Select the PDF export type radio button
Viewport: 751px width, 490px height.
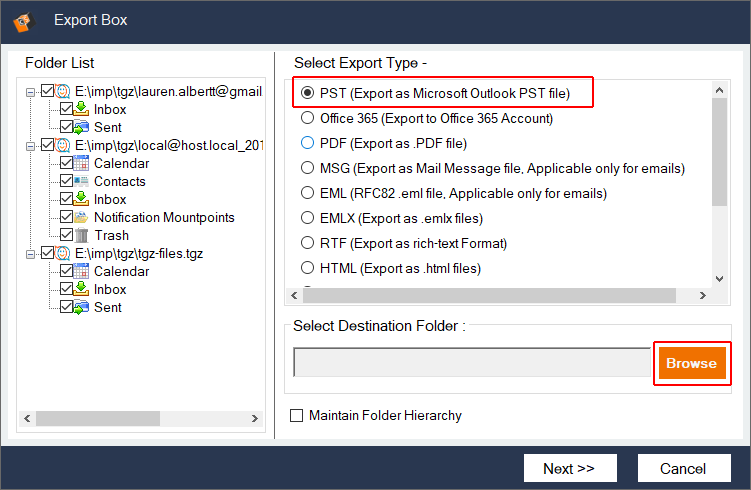[308, 143]
